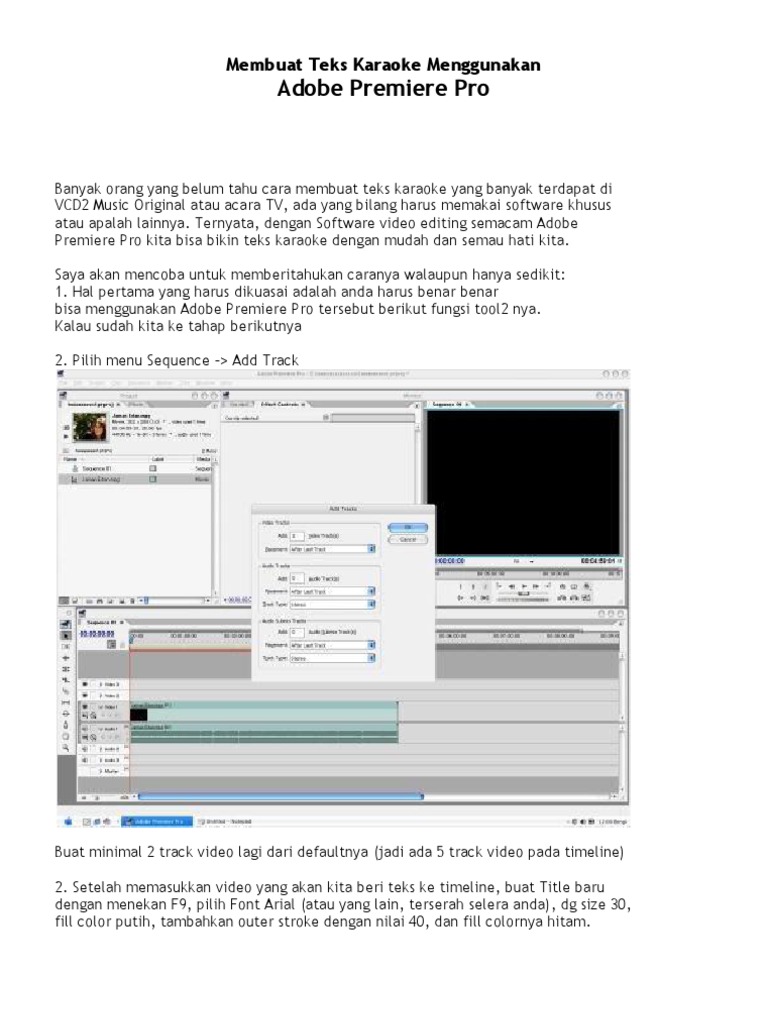Select the Rate Stretch tool
This screenshot has height=1024, width=768.
click(66, 679)
